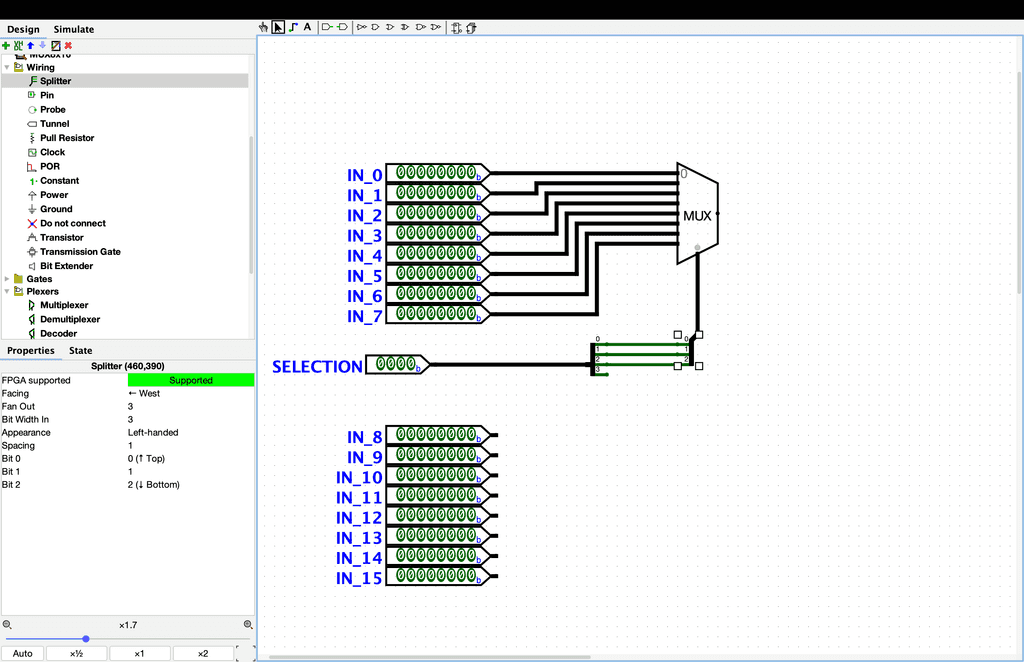Click the red delete circuit icon

point(68,45)
